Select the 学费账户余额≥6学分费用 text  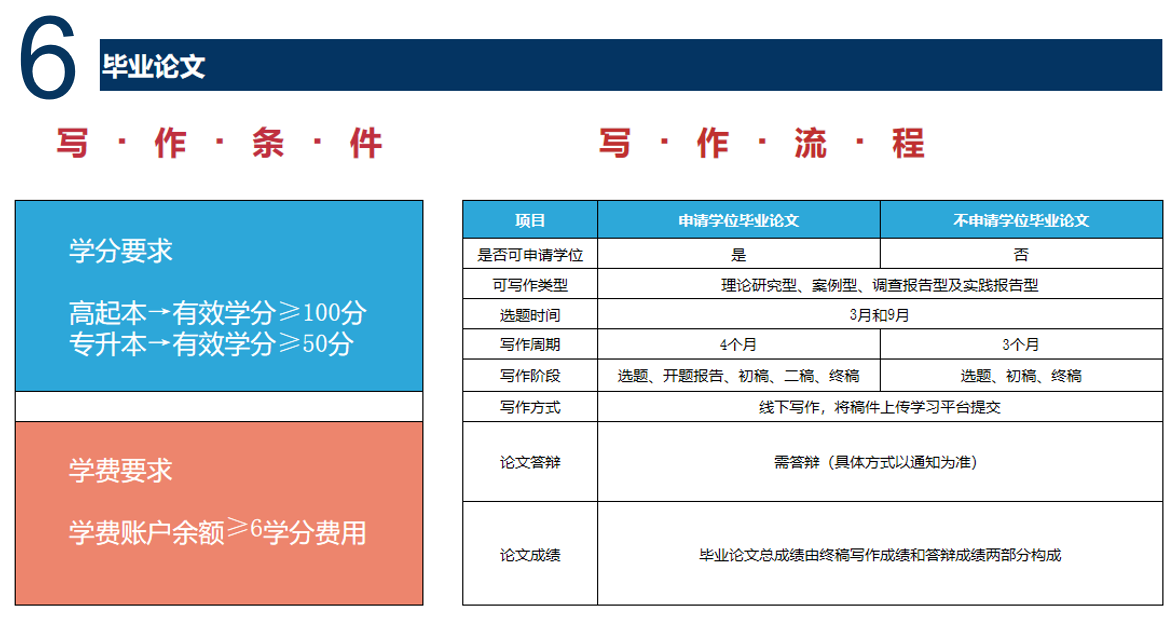[217, 533]
